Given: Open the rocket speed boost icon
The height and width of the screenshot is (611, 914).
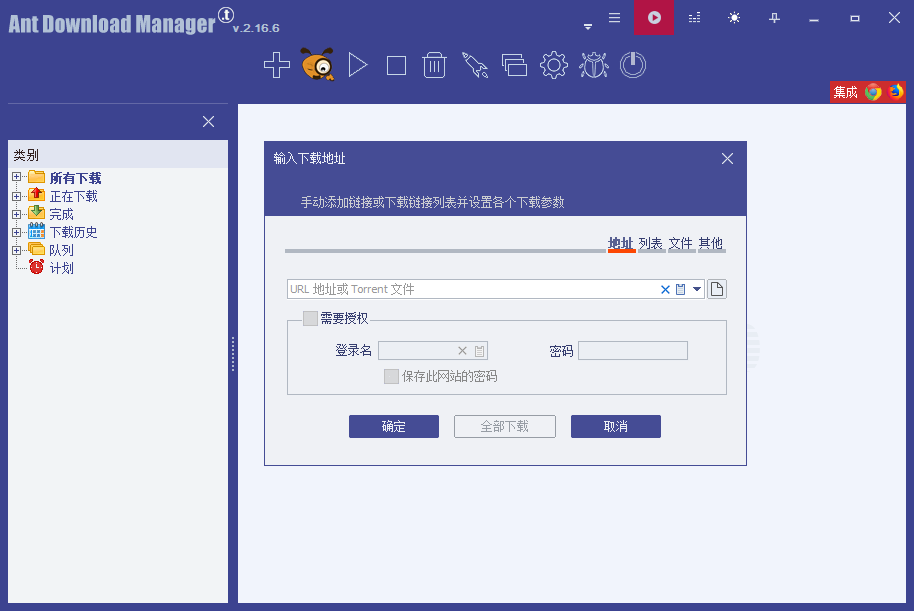Looking at the screenshot, I should click(x=474, y=64).
